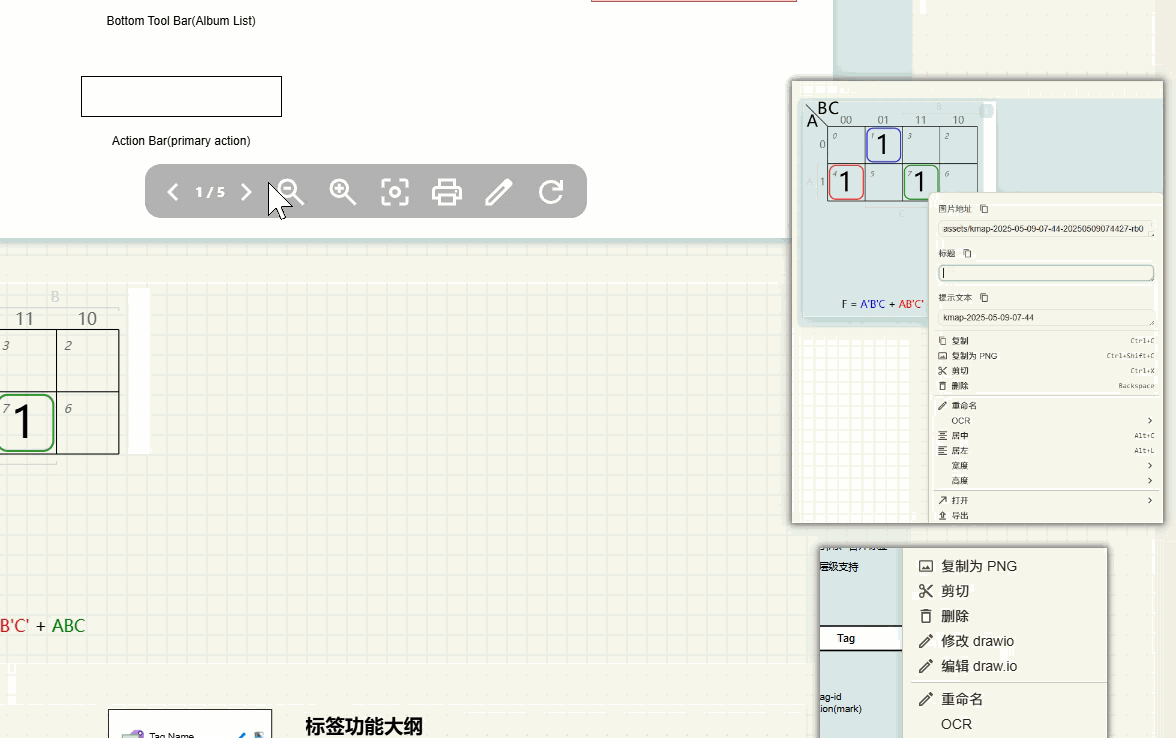Select the print icon in action bar
1176x738 pixels.
(447, 191)
